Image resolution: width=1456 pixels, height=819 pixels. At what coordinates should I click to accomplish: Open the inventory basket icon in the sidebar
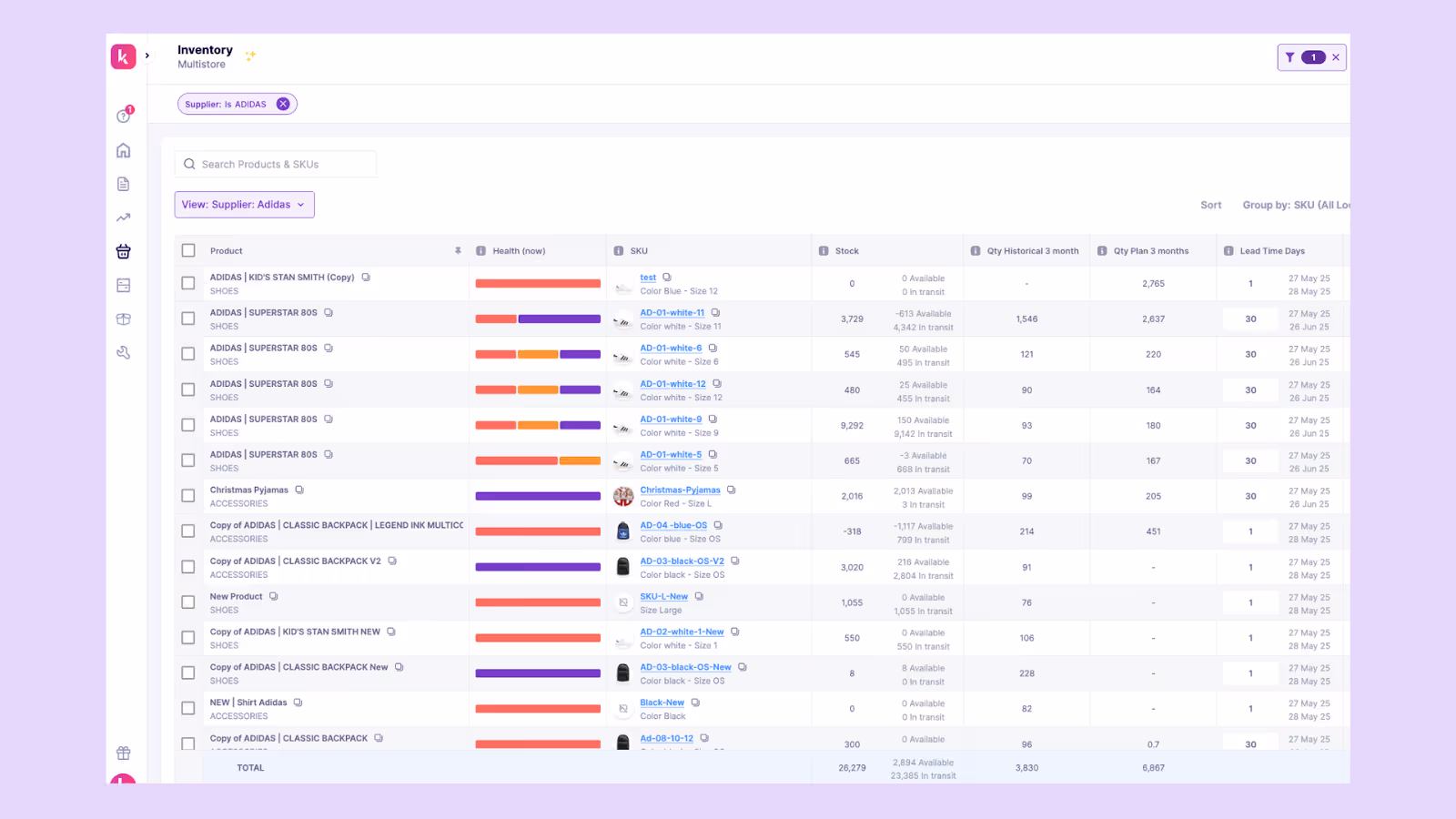(124, 251)
